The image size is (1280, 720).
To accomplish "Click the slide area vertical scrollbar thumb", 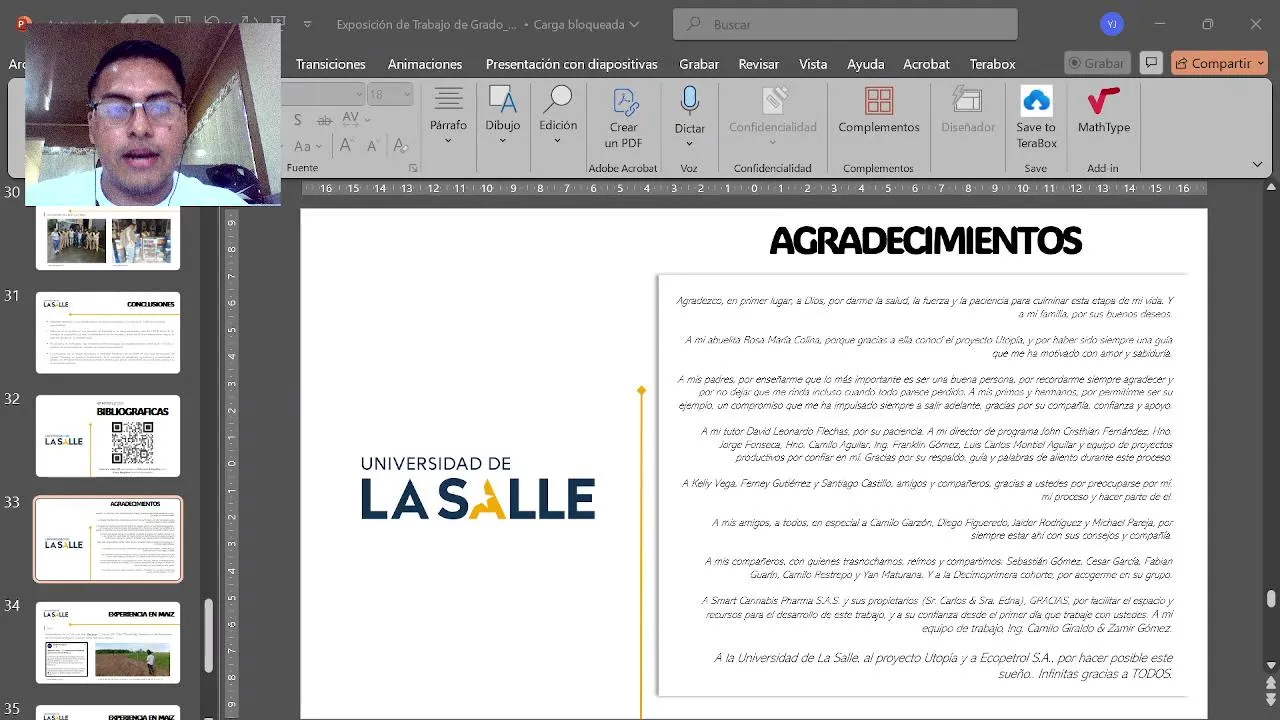I will point(1271,599).
